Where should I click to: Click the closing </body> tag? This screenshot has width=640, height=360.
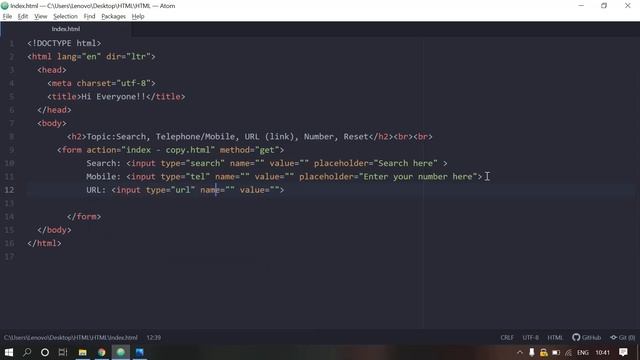point(54,230)
